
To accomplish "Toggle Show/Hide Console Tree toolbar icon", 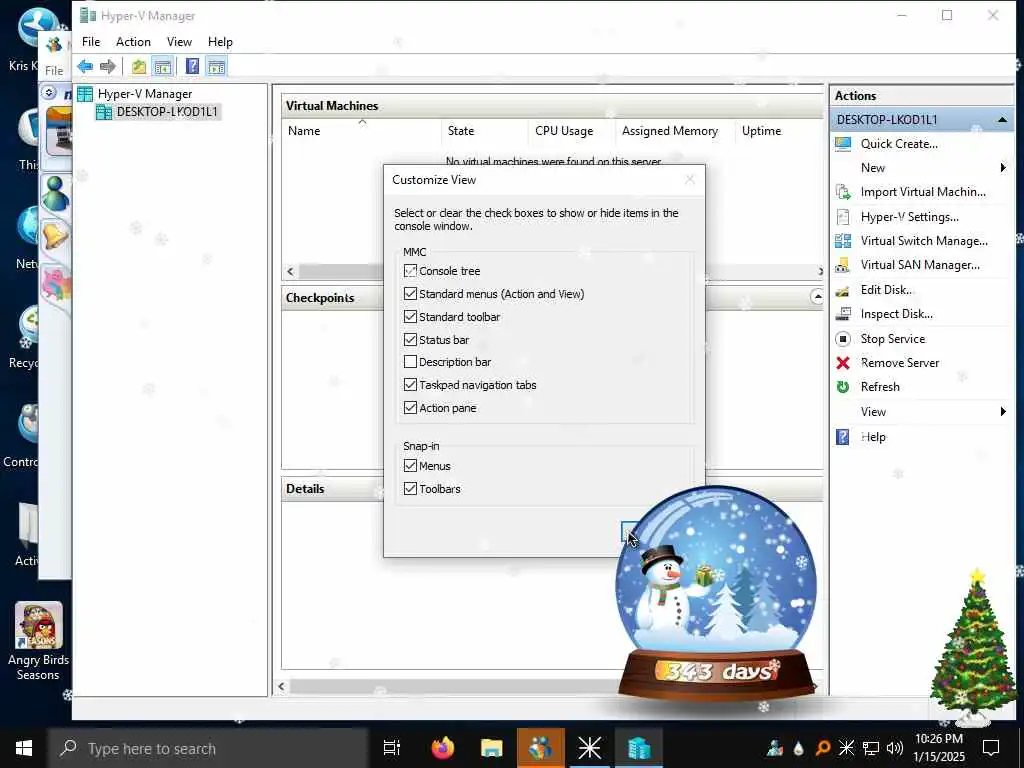I will click(163, 66).
